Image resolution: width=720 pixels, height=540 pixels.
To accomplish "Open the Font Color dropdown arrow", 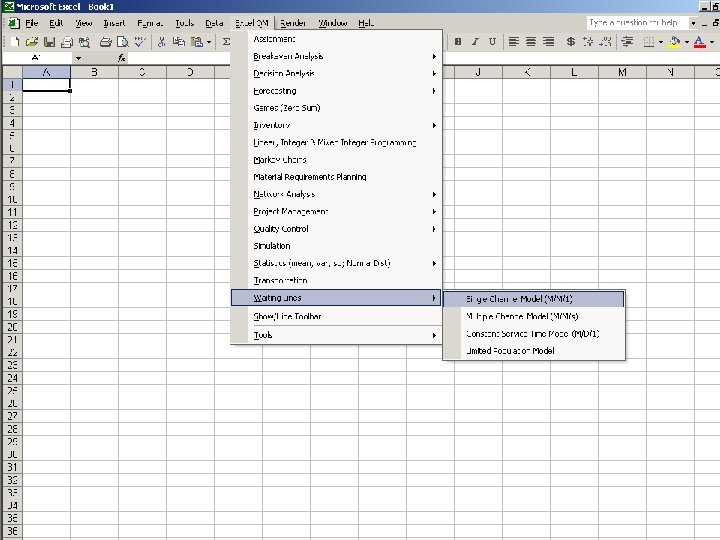I will tap(712, 42).
